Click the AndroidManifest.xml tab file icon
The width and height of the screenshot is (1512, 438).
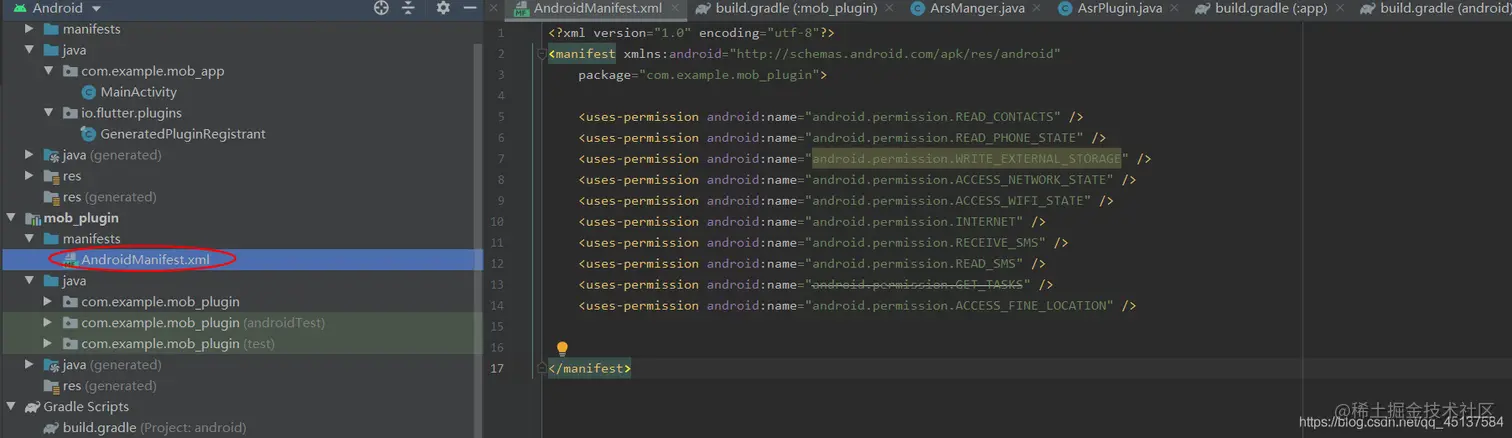coord(521,8)
